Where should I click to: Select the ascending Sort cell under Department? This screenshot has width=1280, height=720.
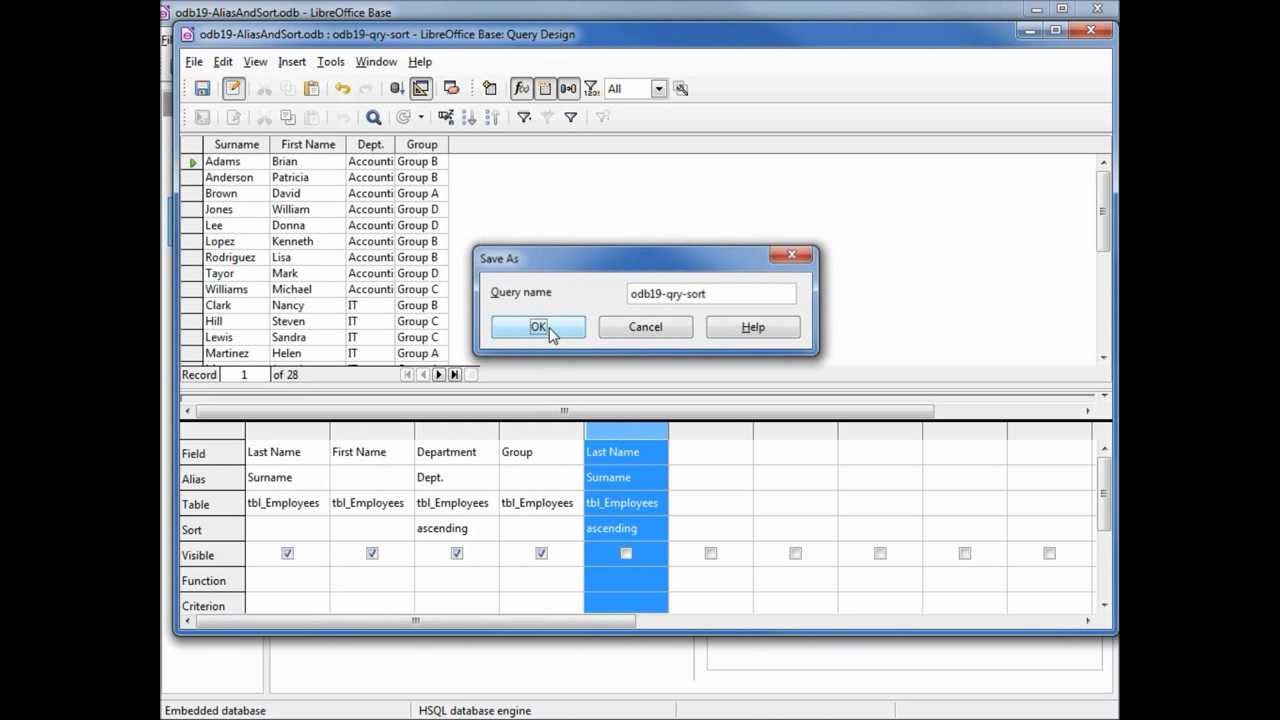click(x=456, y=528)
